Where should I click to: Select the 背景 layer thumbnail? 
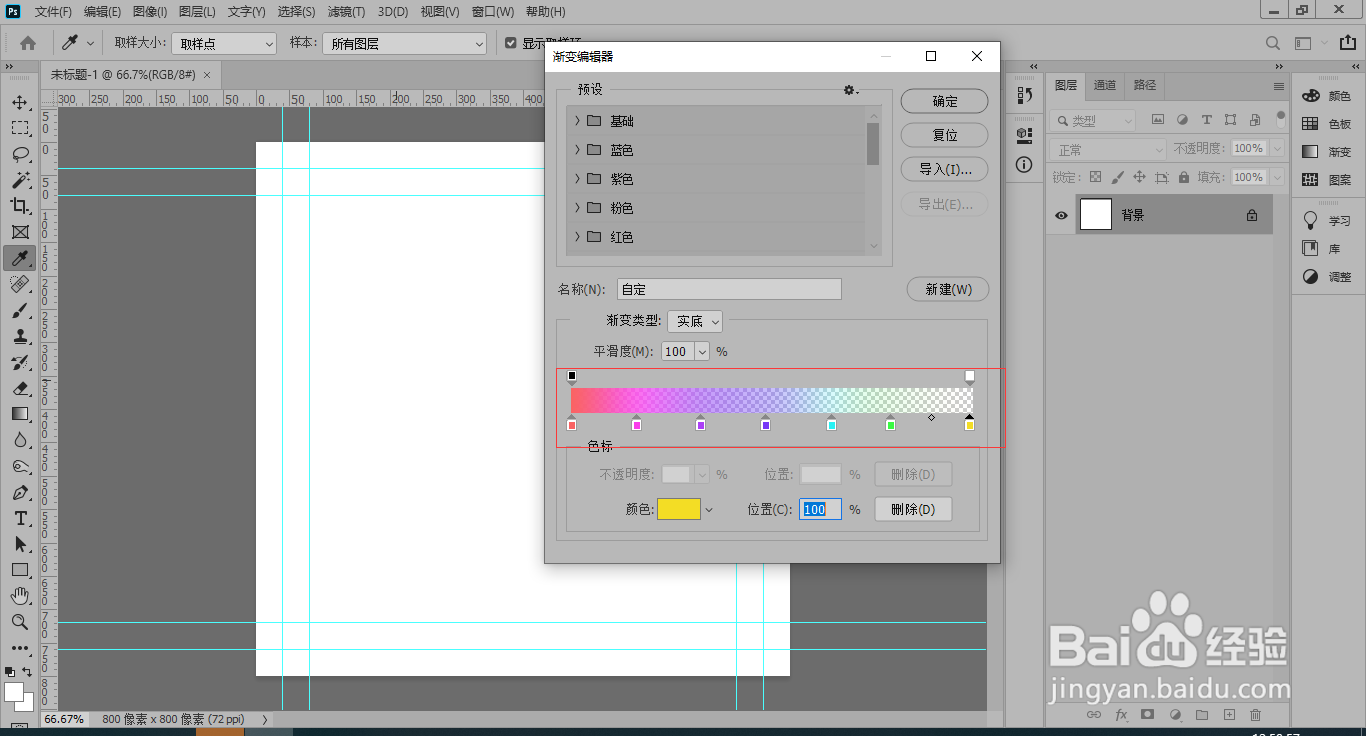point(1096,215)
